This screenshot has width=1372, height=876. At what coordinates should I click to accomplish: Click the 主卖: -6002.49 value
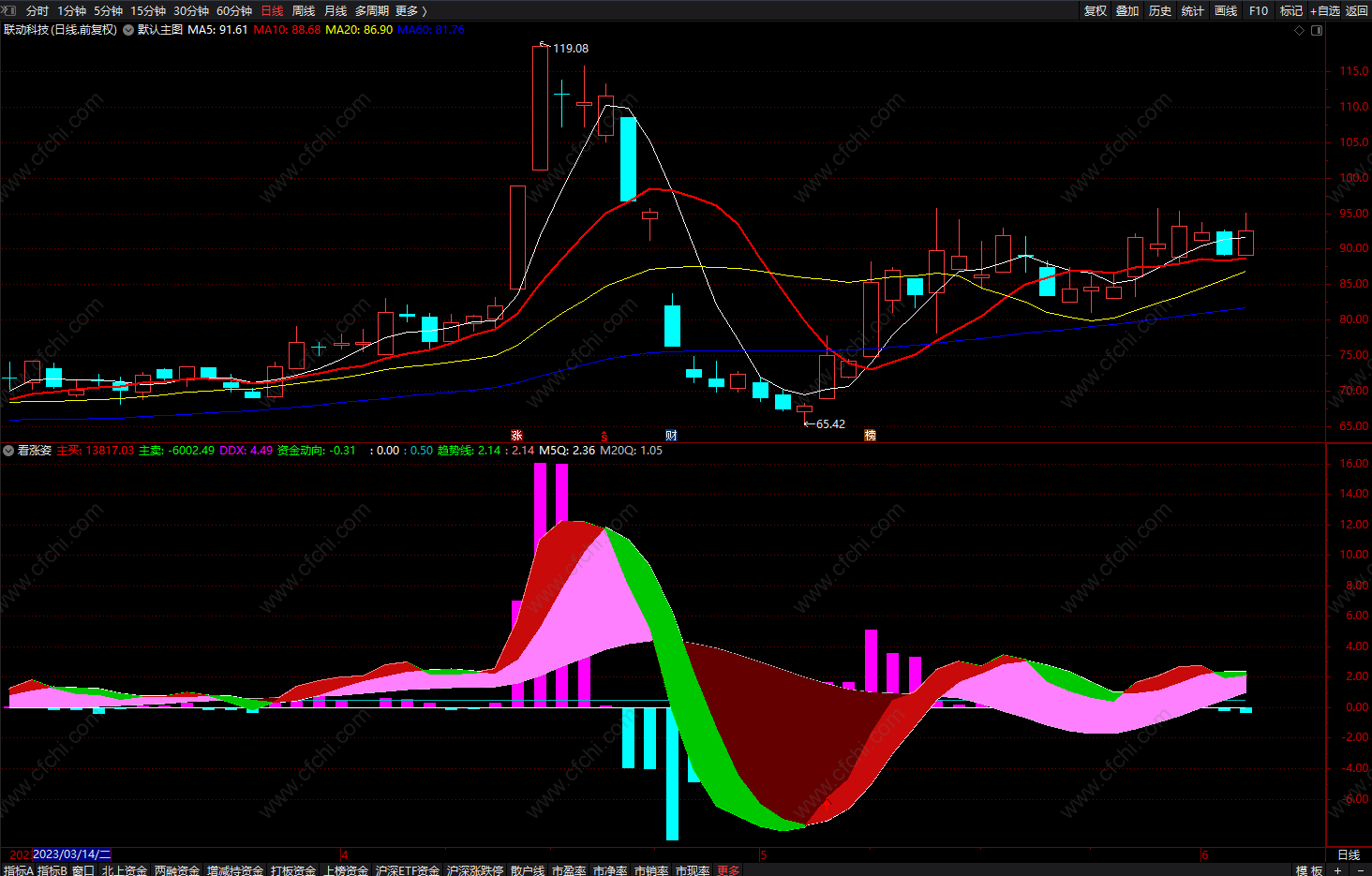pyautogui.click(x=176, y=451)
